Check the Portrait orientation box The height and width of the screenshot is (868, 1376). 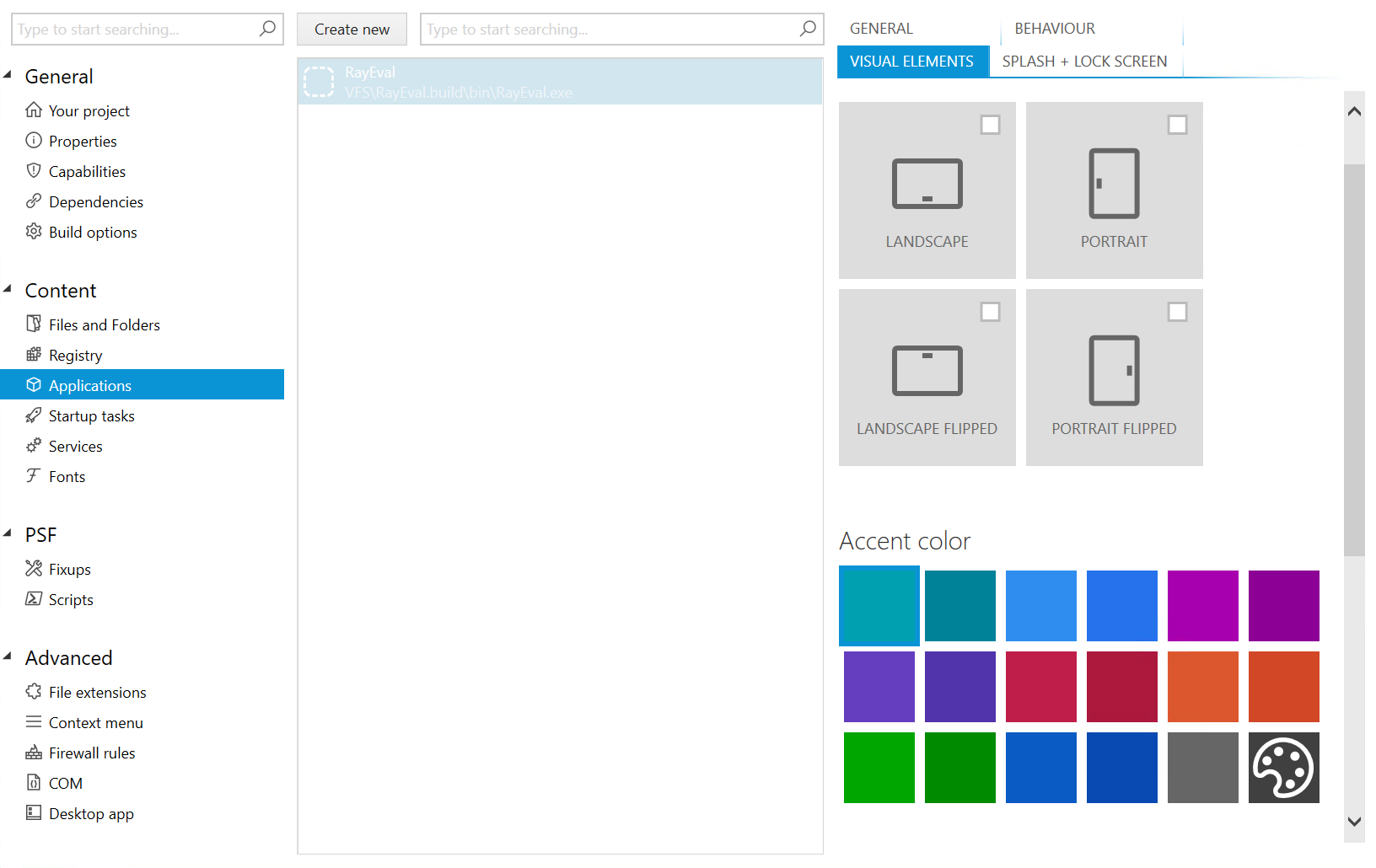1177,124
